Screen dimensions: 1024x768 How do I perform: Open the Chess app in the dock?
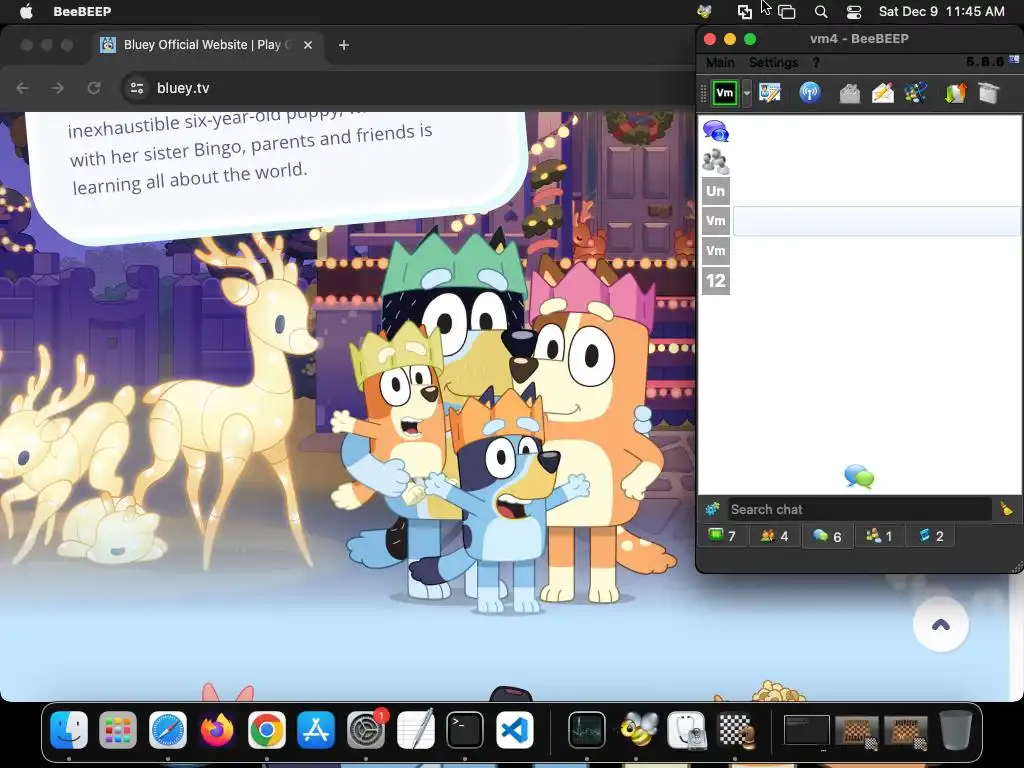pyautogui.click(x=736, y=729)
